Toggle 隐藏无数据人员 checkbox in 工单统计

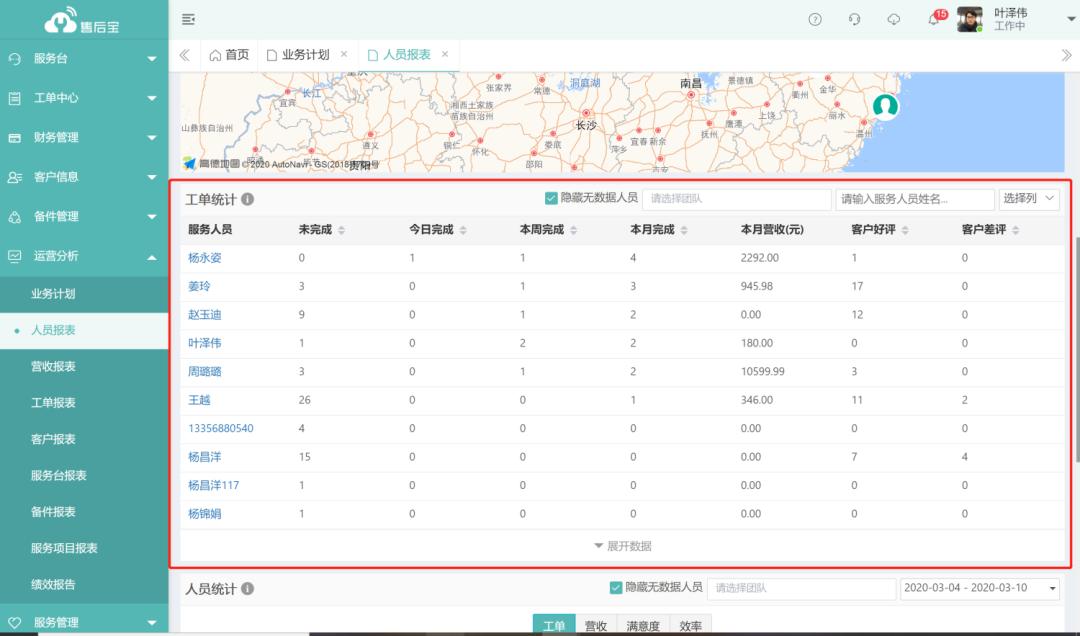(551, 198)
